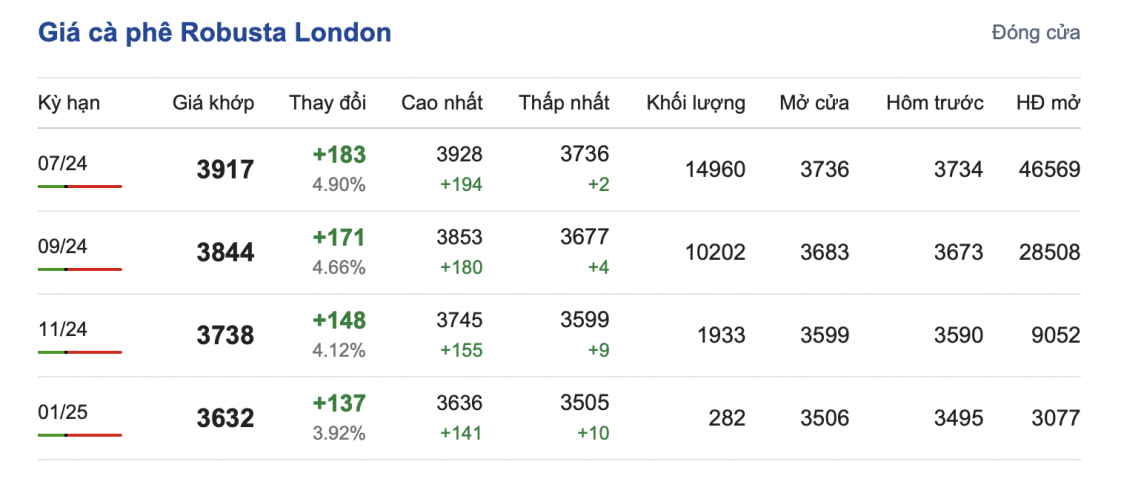This screenshot has width=1144, height=490.
Task: Click the Hôm trước column header
Action: (x=934, y=103)
